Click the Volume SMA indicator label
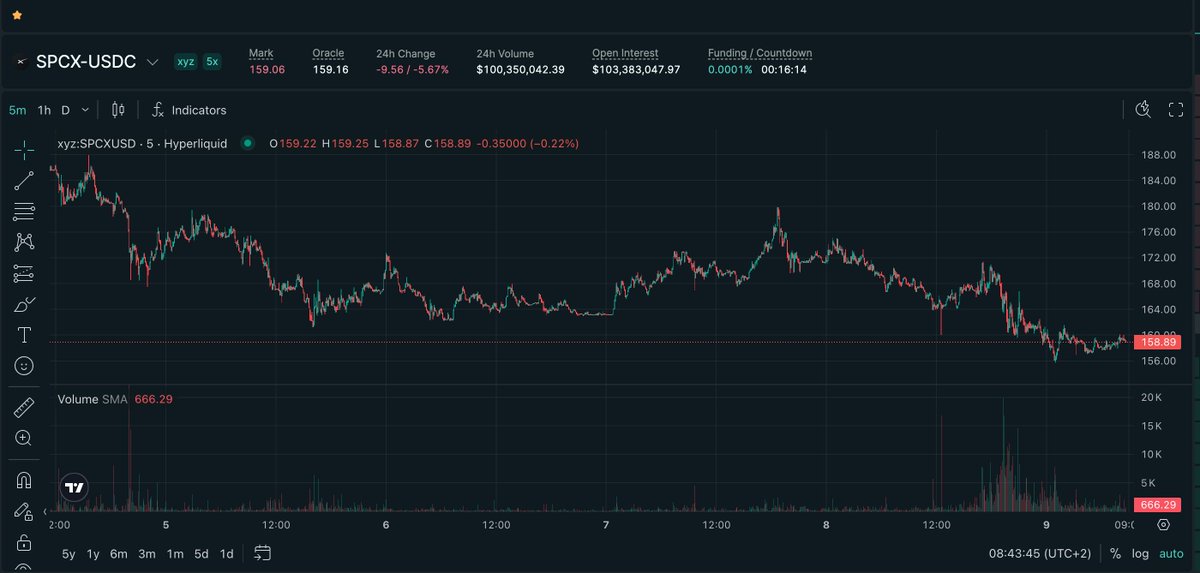 coord(92,399)
